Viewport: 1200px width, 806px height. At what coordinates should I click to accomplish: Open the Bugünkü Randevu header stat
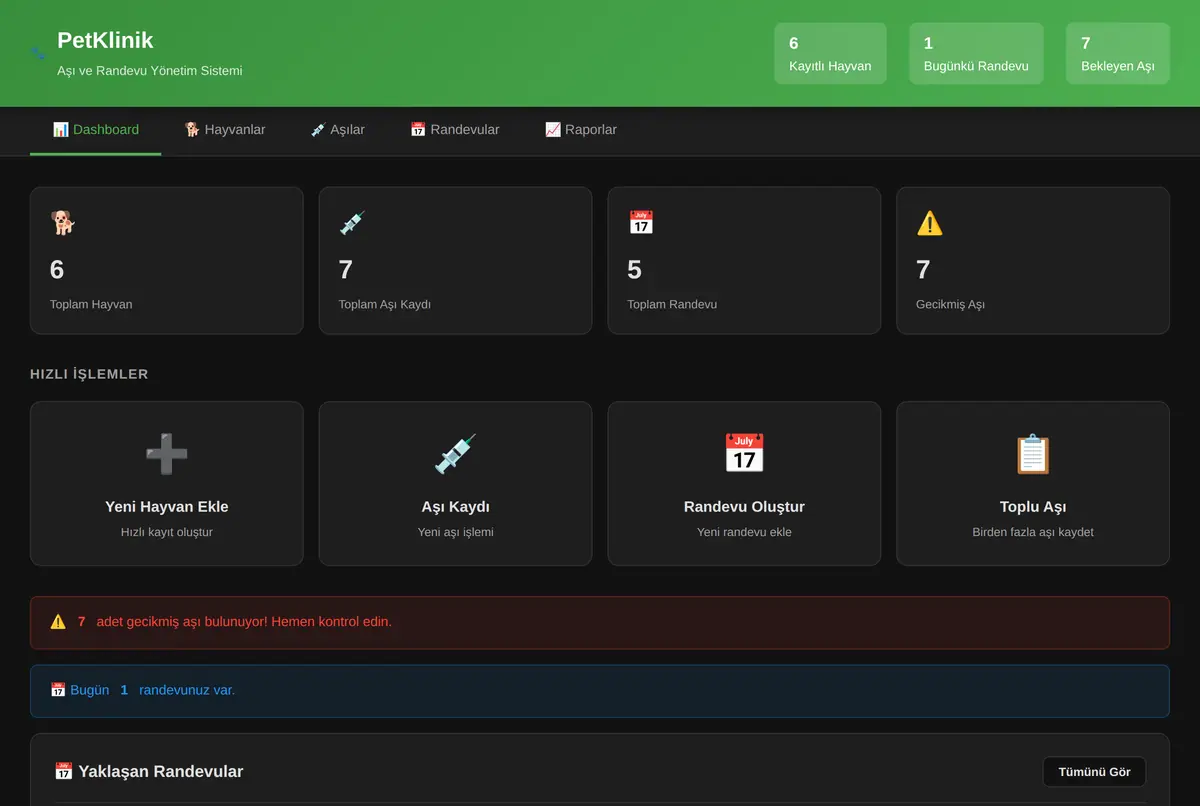976,54
